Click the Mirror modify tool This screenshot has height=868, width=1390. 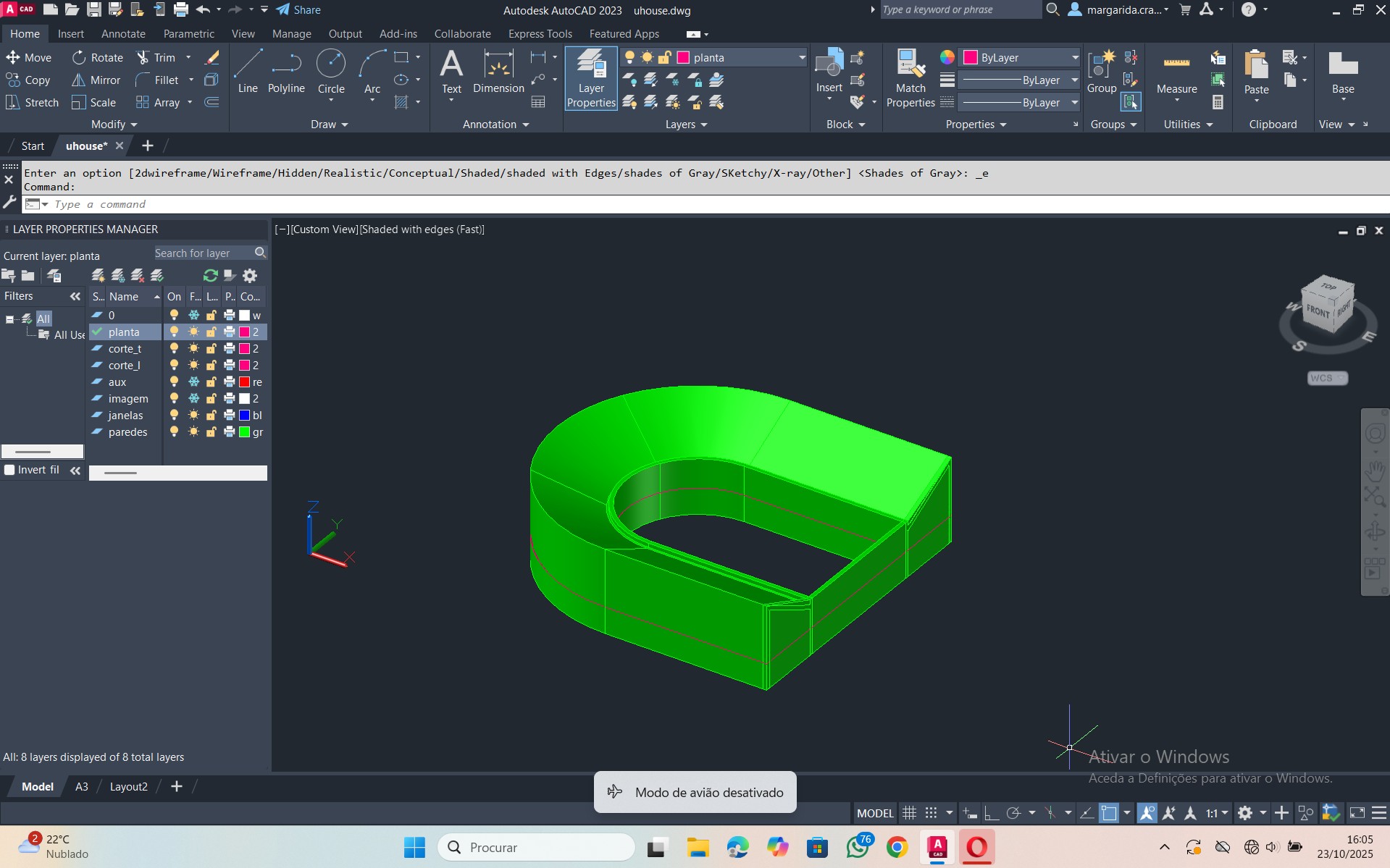tap(96, 80)
